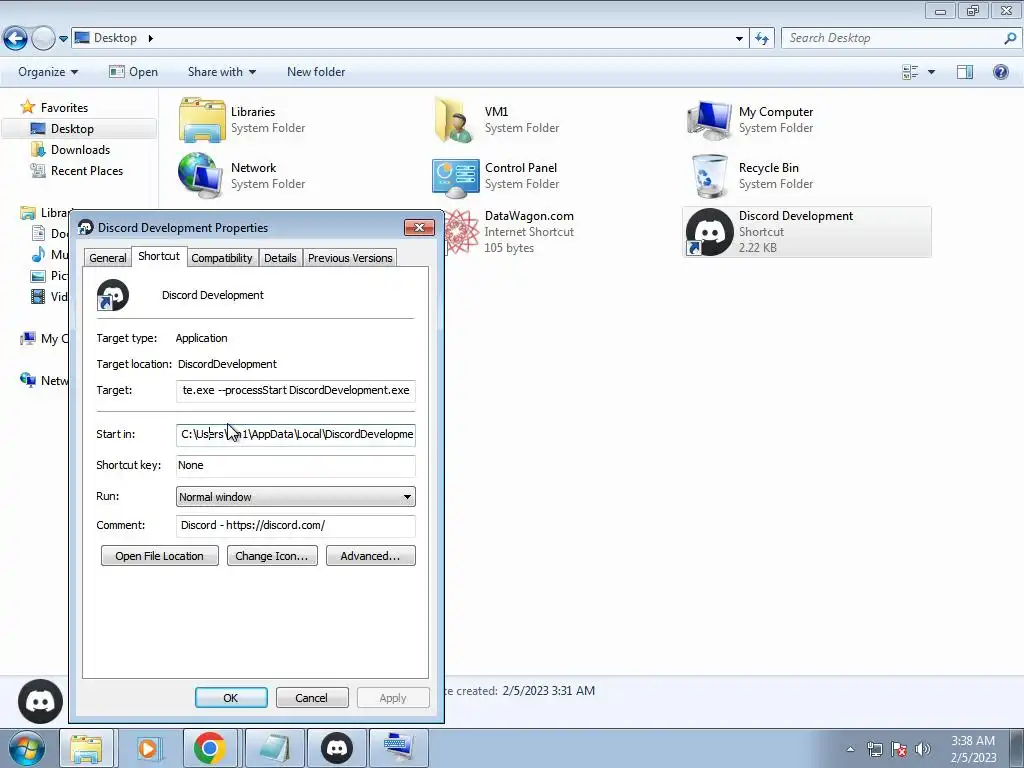Launch Windows Media Player from taskbar
This screenshot has height=768, width=1024.
[148, 748]
